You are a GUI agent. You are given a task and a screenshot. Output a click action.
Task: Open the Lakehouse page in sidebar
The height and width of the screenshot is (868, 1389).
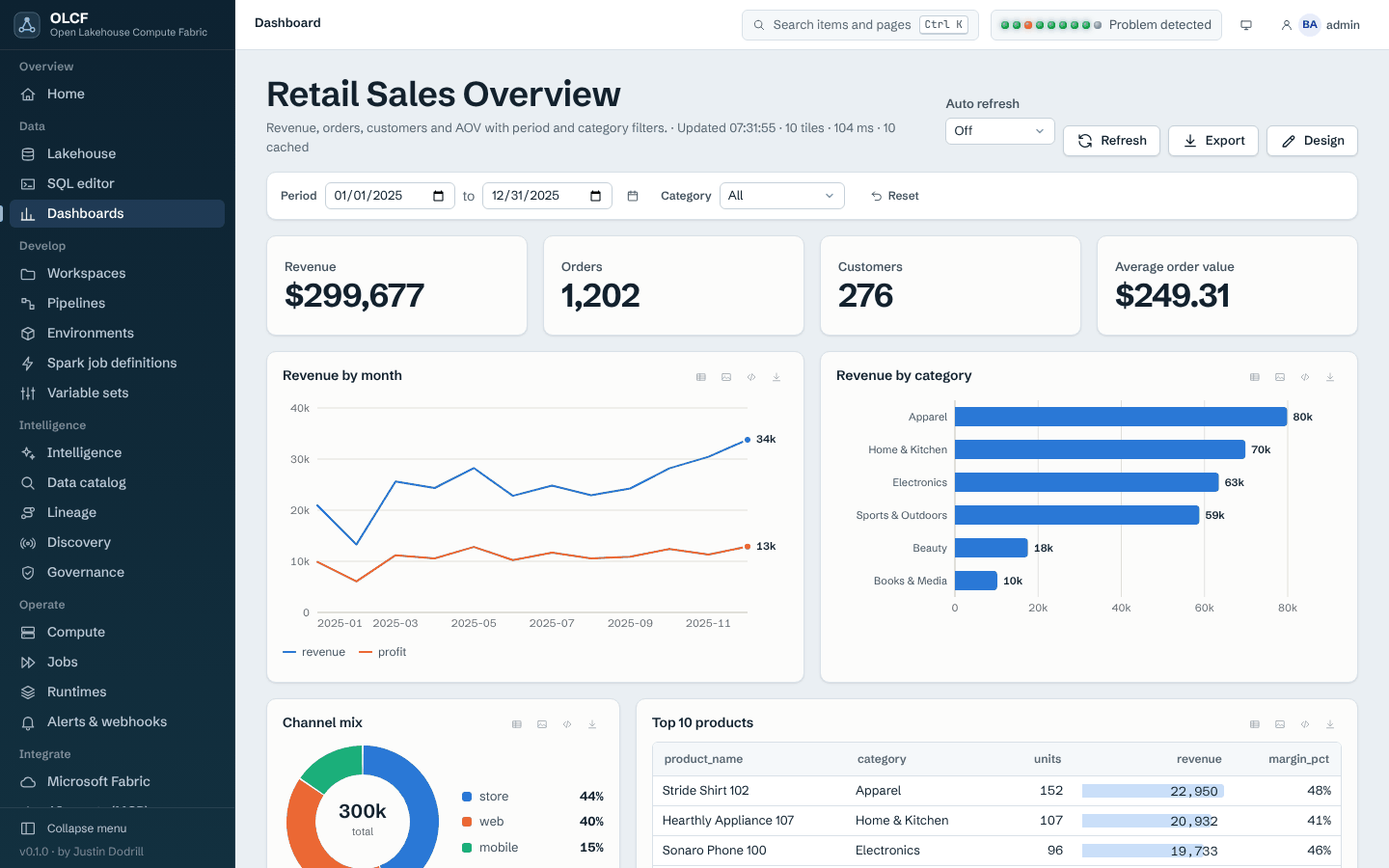117,153
